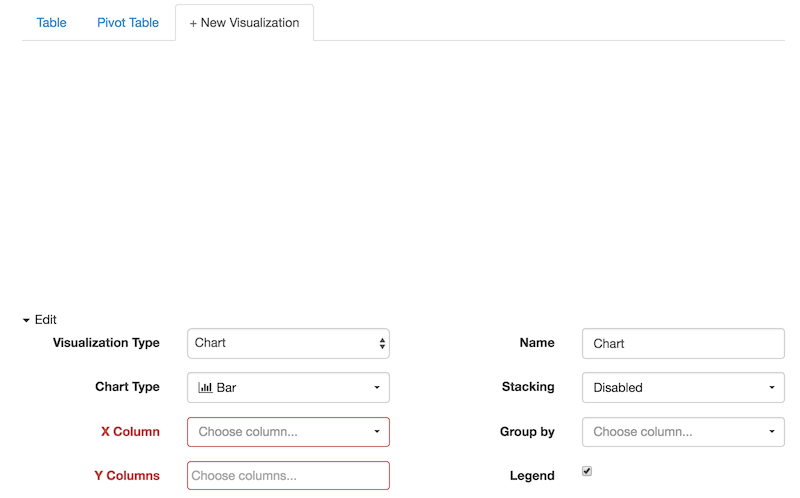Click the up-down arrows on Visualization Type select
Image resolution: width=800 pixels, height=498 pixels.
point(382,343)
